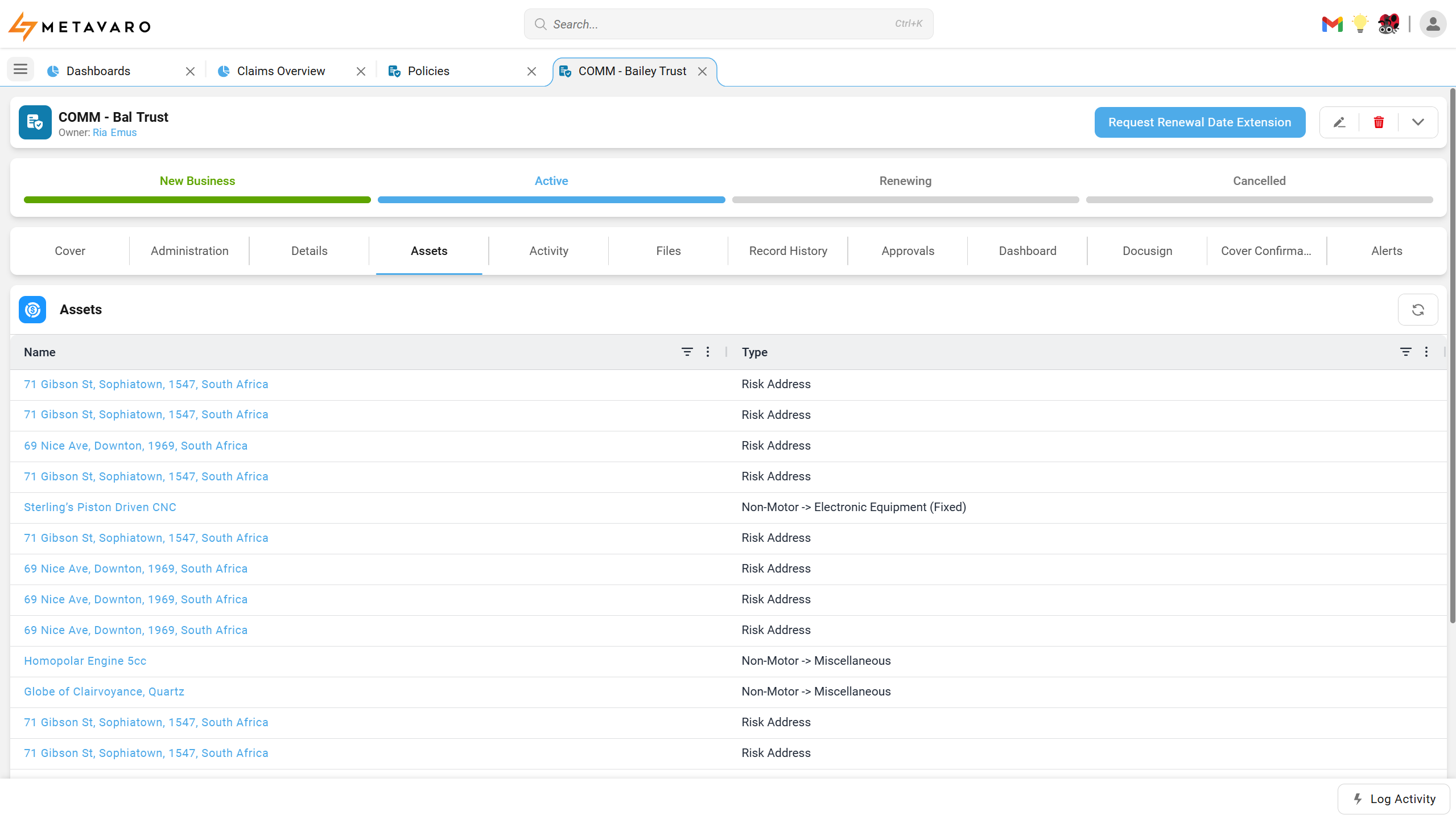1456x819 pixels.
Task: Click the red trash delete icon
Action: (1379, 122)
